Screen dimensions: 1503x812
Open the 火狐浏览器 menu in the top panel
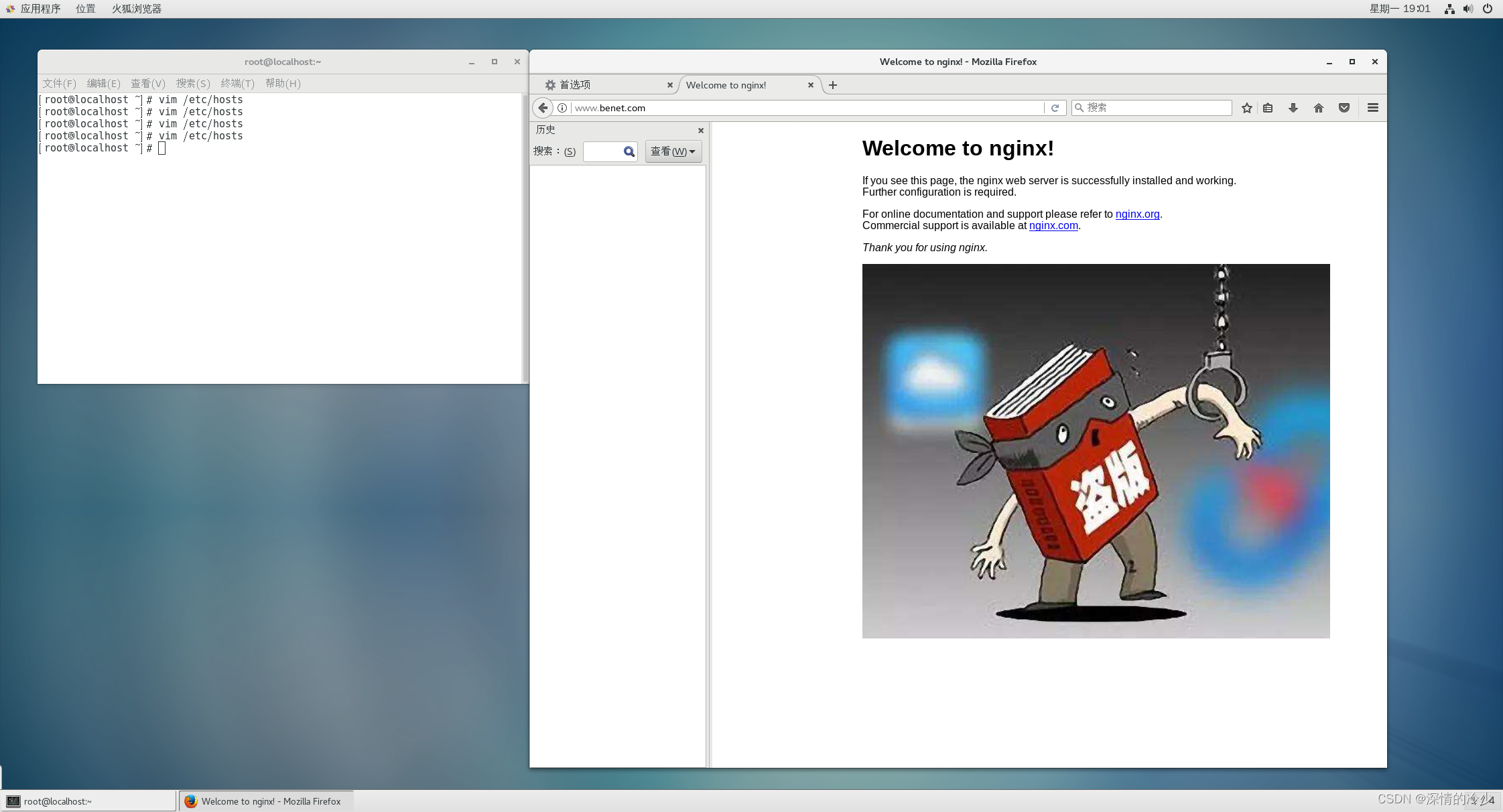[137, 9]
